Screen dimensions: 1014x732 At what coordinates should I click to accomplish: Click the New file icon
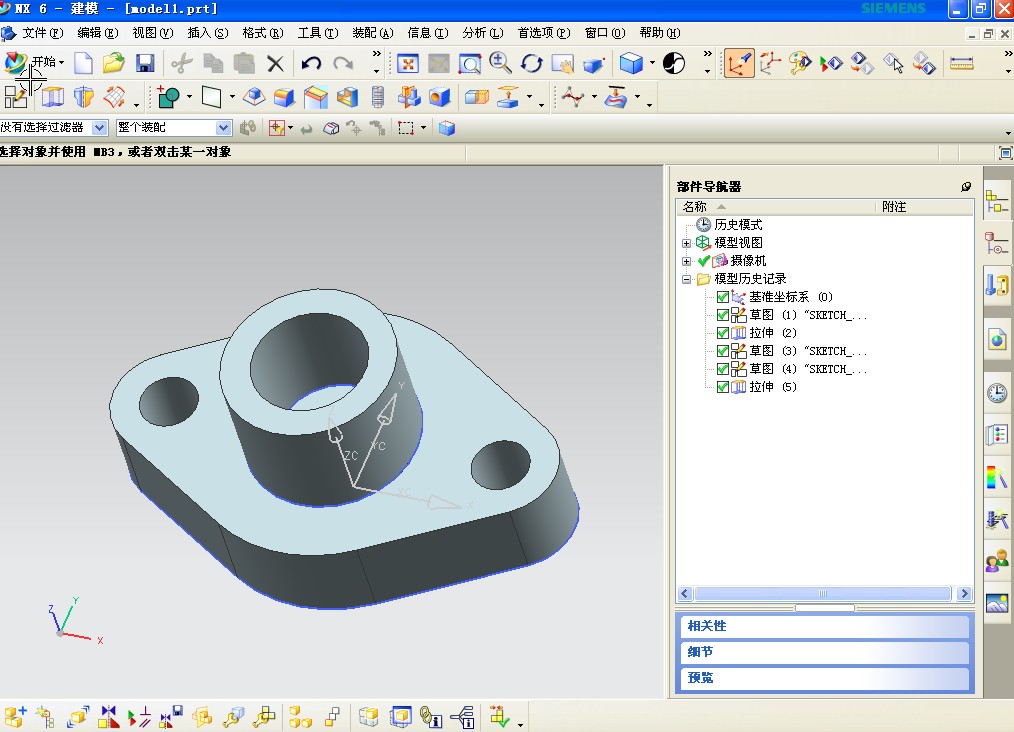(x=83, y=63)
